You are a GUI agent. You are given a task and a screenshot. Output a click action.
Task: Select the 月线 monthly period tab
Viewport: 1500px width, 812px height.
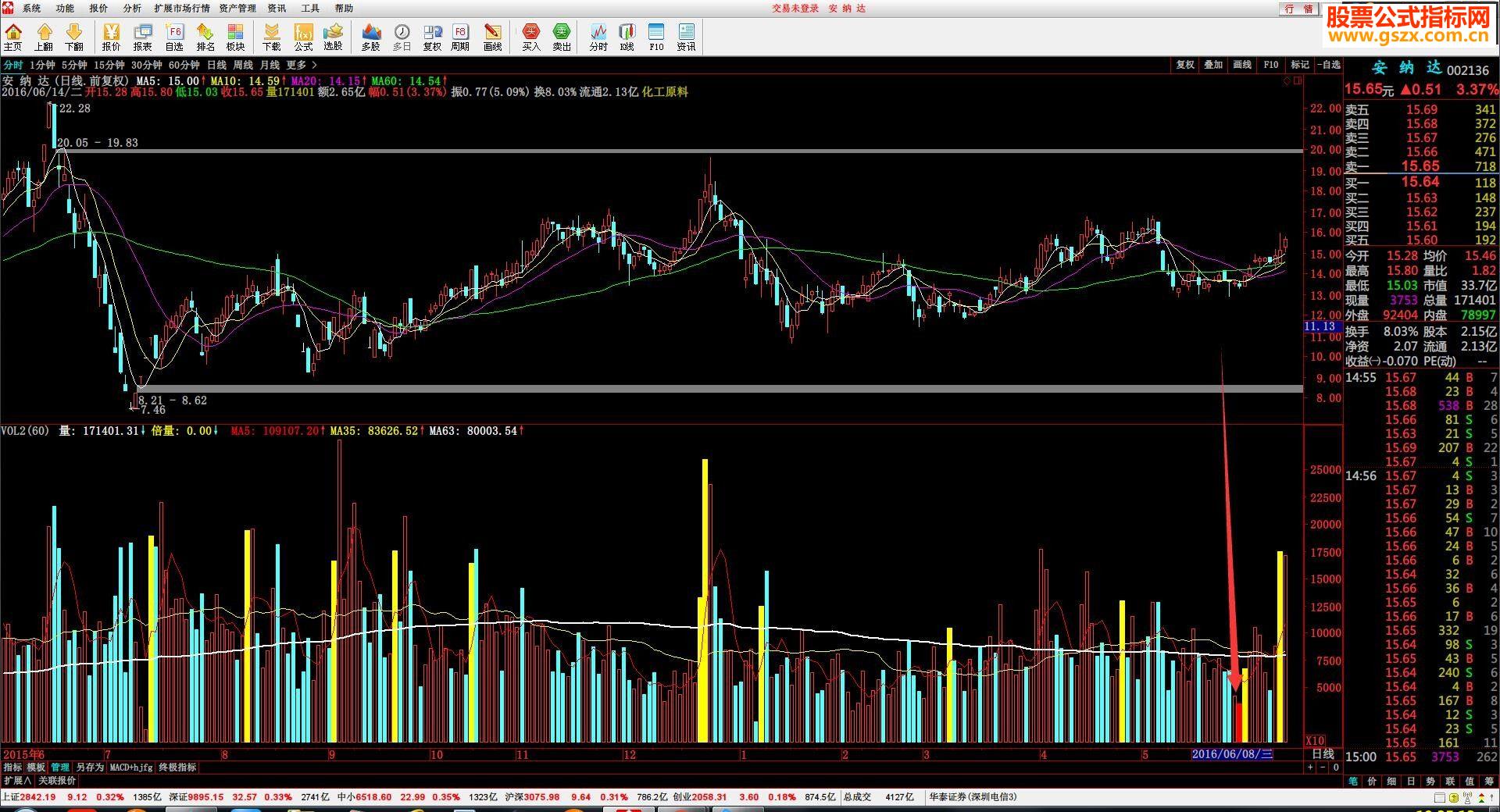click(x=270, y=65)
